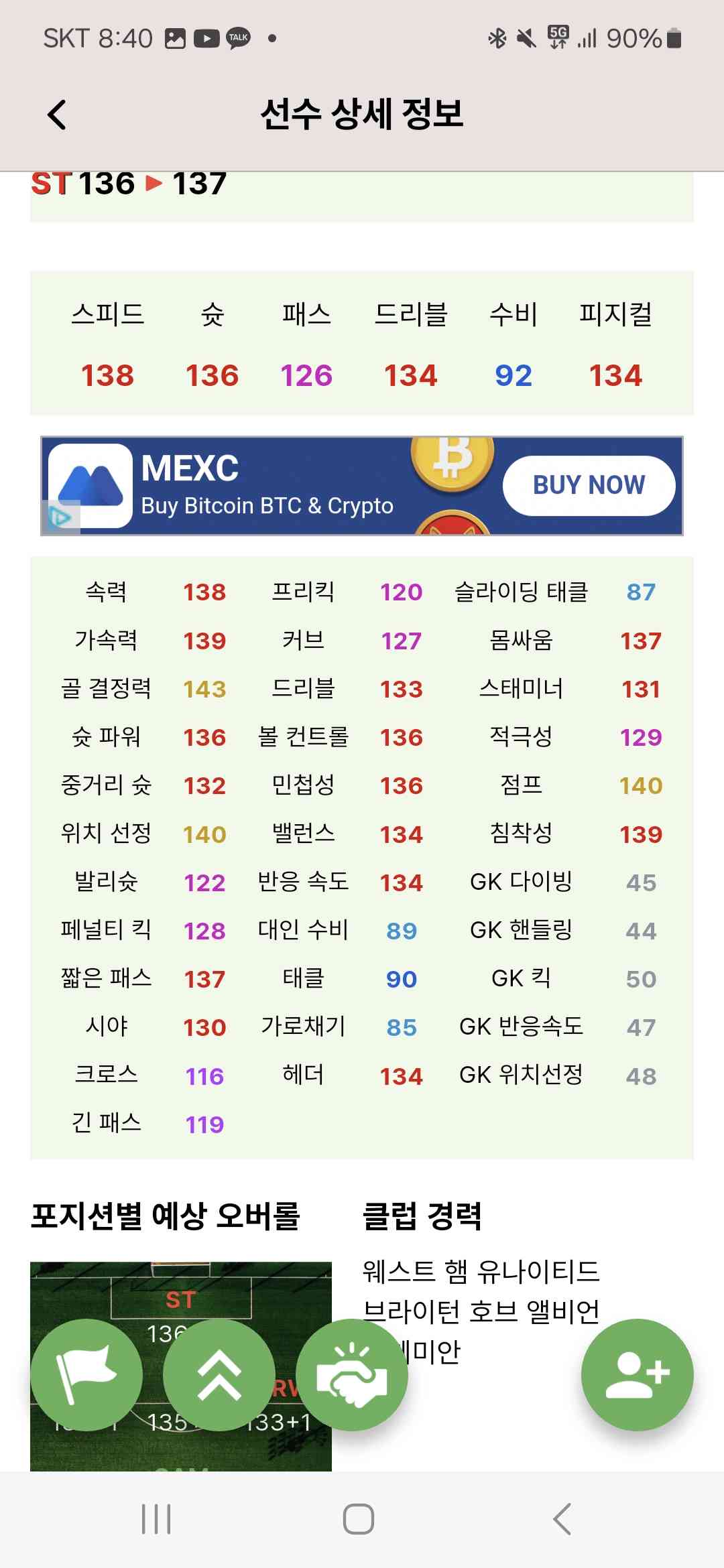Open the West Ham United club entry

481,1272
